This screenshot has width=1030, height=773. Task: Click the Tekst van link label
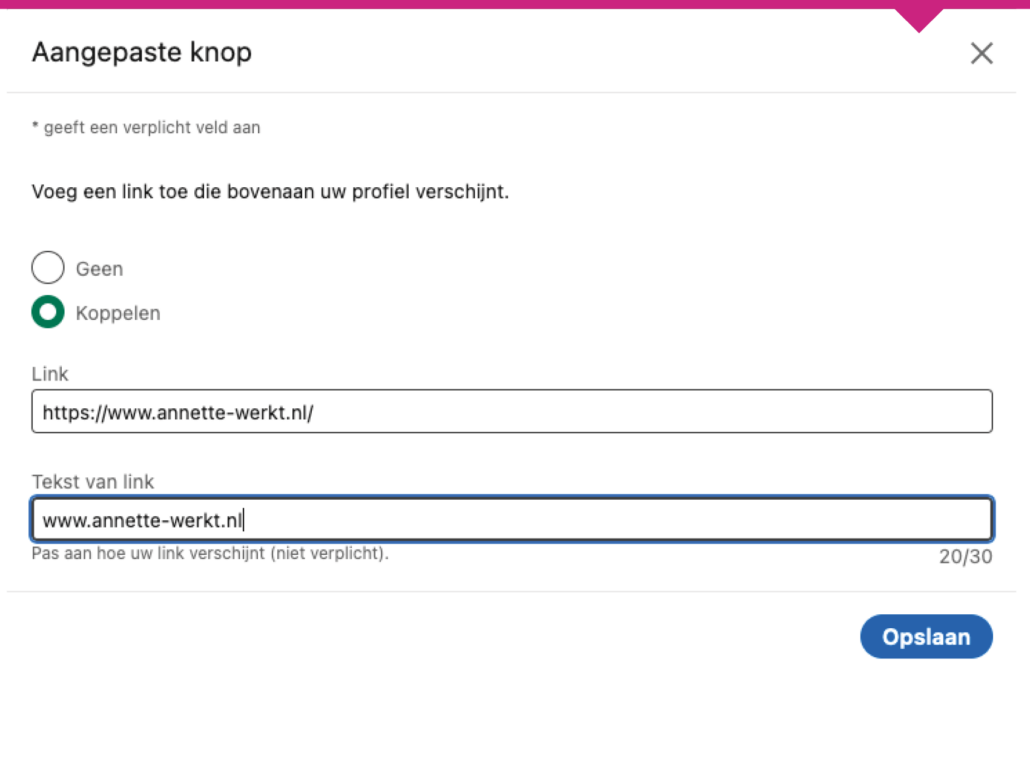(93, 482)
